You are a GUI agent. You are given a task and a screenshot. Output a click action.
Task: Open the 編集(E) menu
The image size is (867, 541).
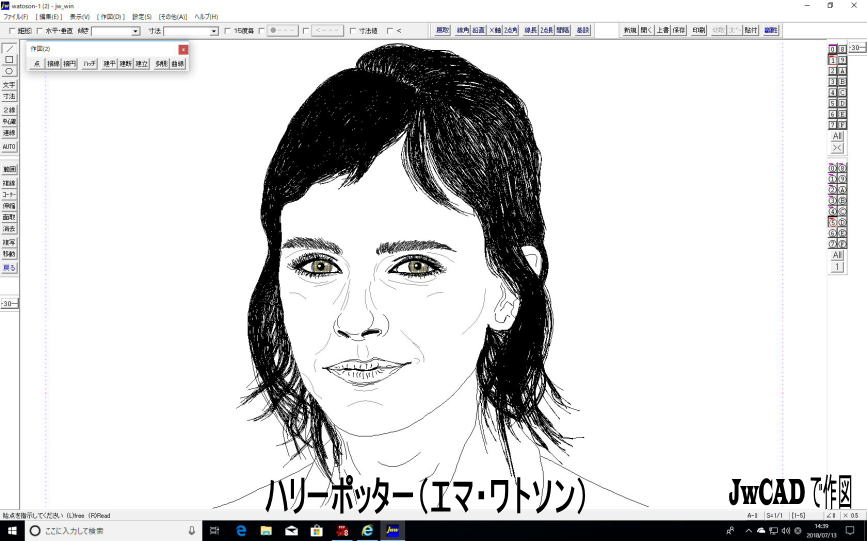(x=49, y=17)
